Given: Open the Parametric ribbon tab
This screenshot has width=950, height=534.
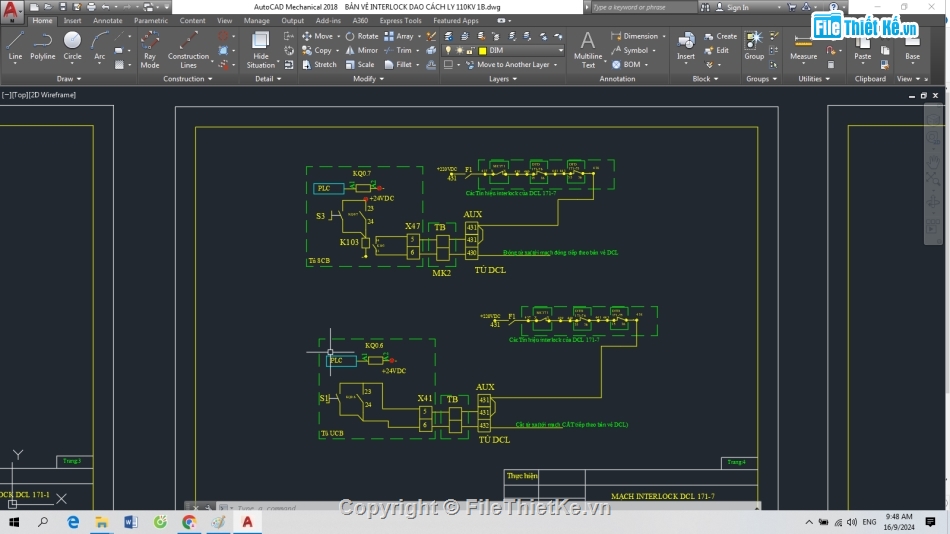Looking at the screenshot, I should (151, 21).
